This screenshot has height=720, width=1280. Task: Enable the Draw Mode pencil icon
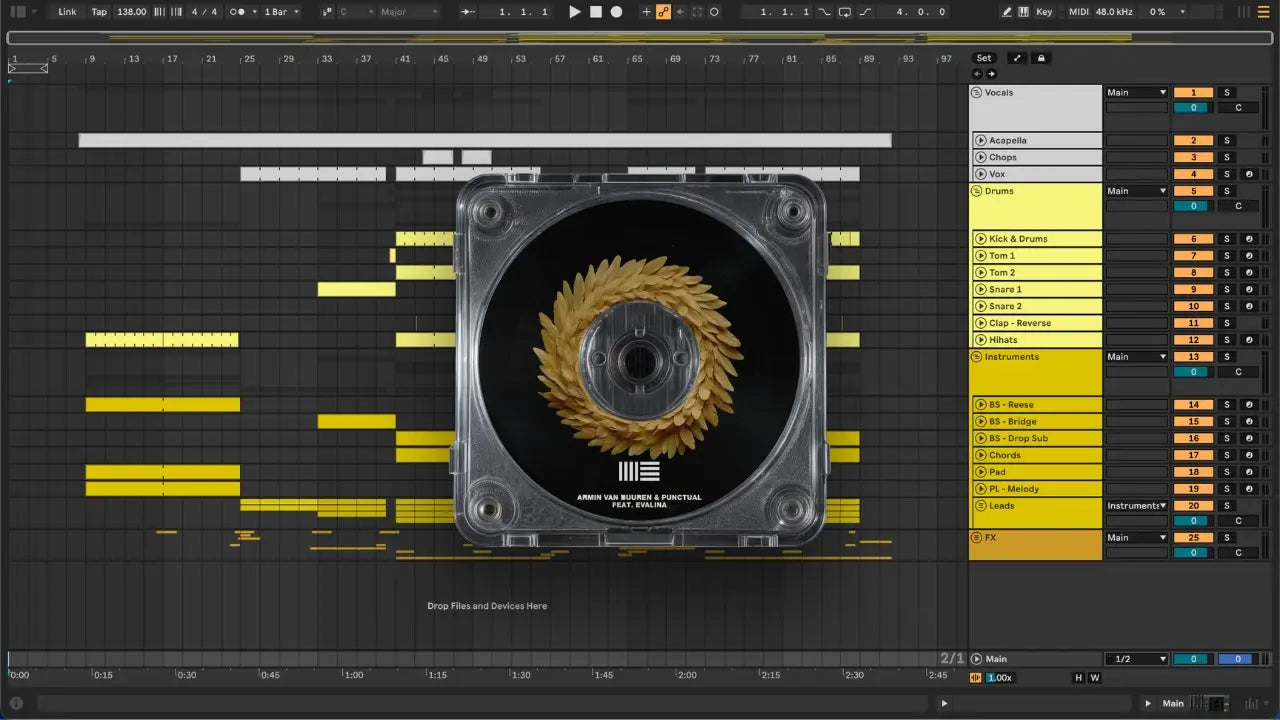point(1007,12)
